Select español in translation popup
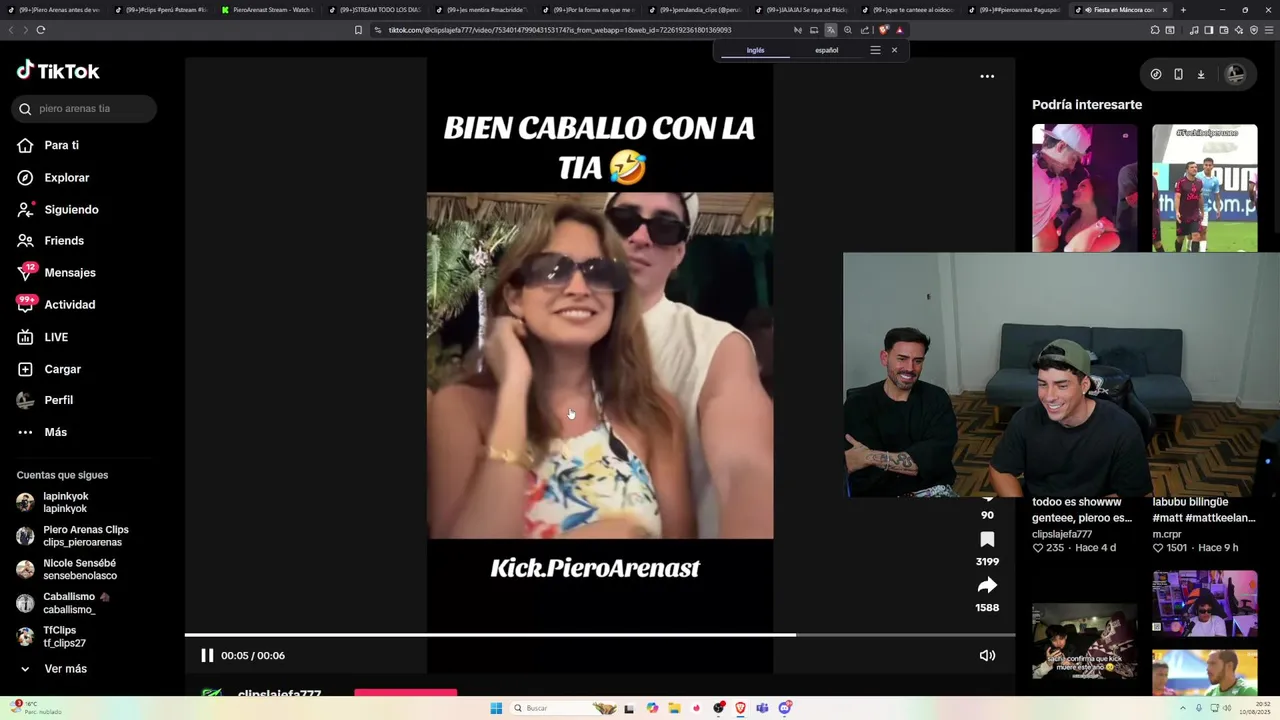1280x720 pixels. click(x=827, y=50)
